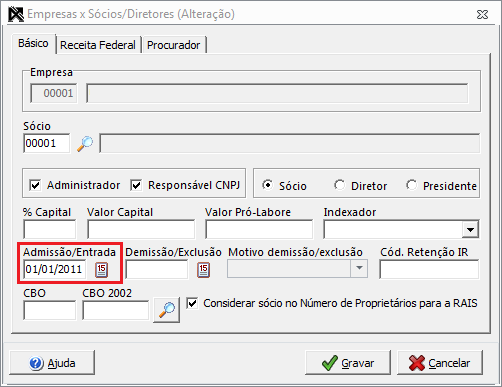Image resolution: width=502 pixels, height=387 pixels.
Task: Click the Sócio name field
Action: (290, 143)
